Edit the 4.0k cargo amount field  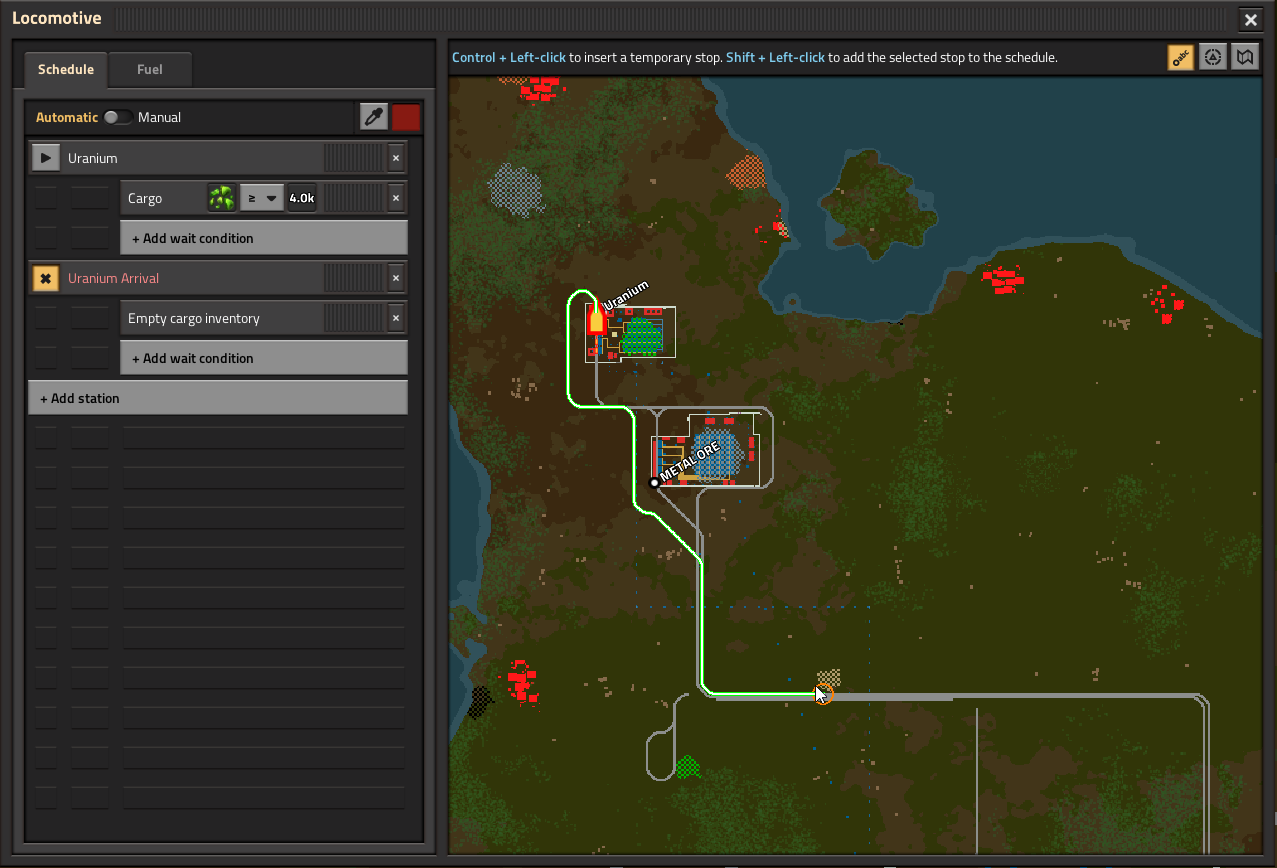[x=301, y=198]
